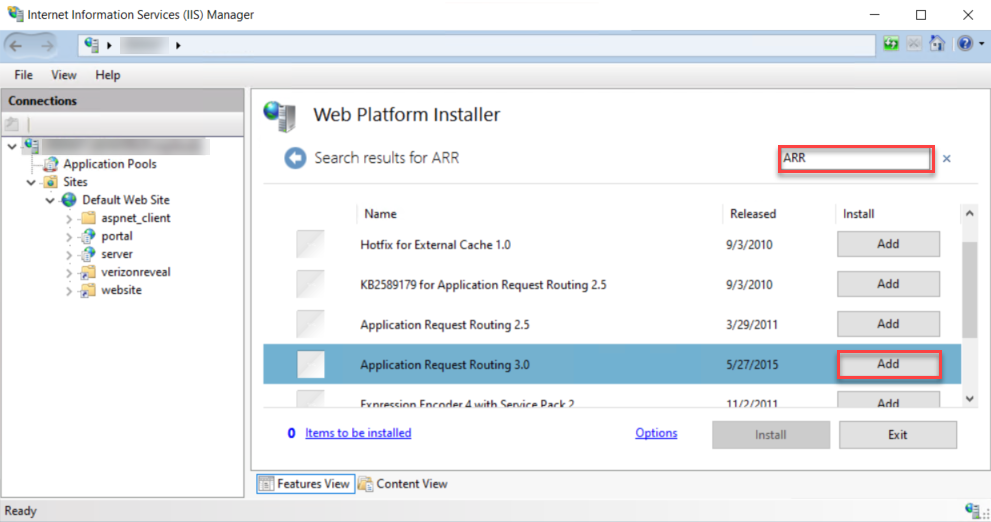
Task: Open the File menu
Action: click(23, 75)
